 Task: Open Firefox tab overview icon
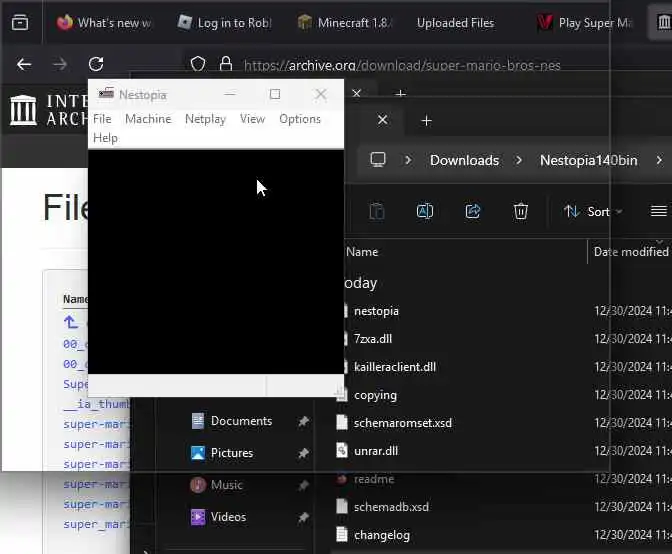pyautogui.click(x=20, y=22)
